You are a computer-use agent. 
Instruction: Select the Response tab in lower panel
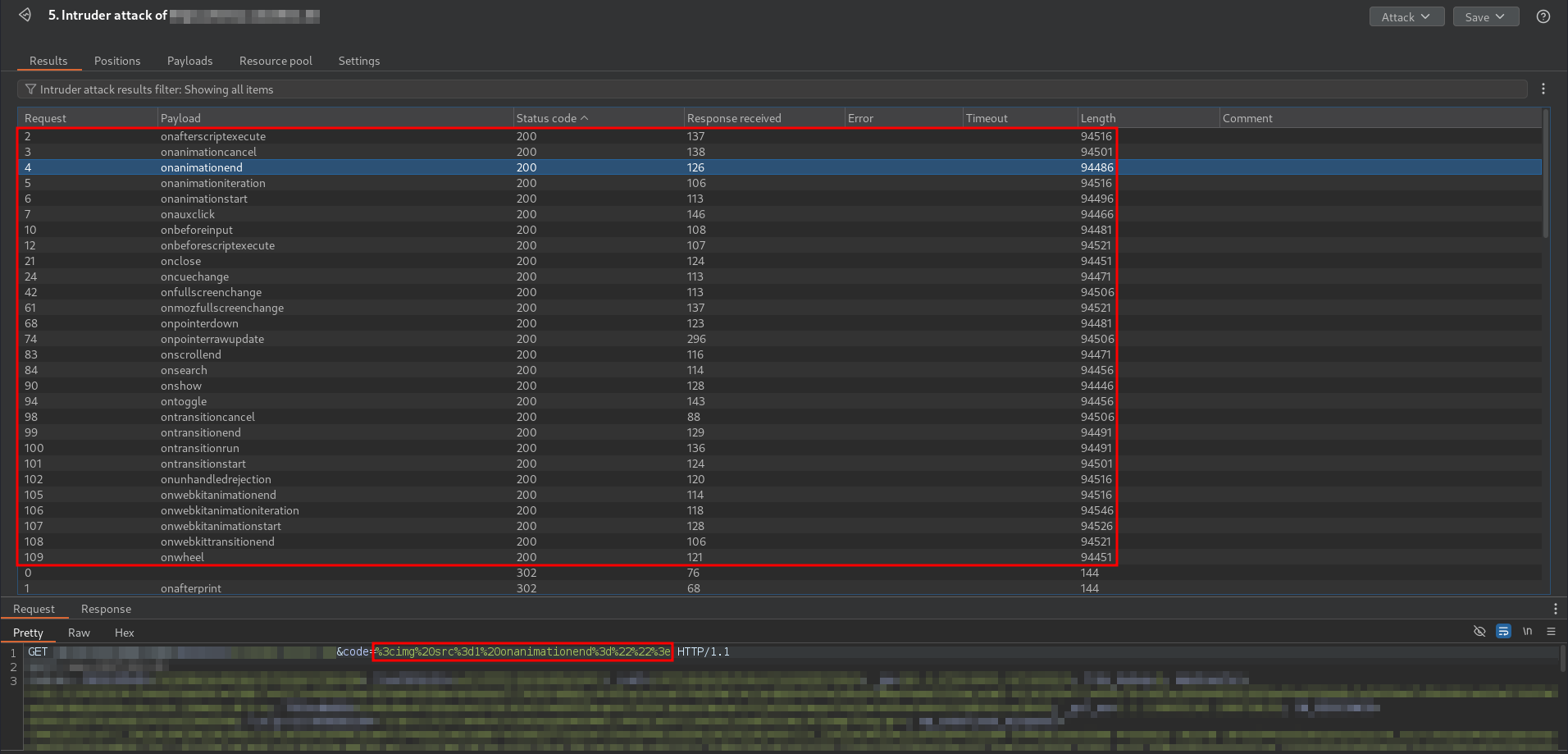point(106,609)
